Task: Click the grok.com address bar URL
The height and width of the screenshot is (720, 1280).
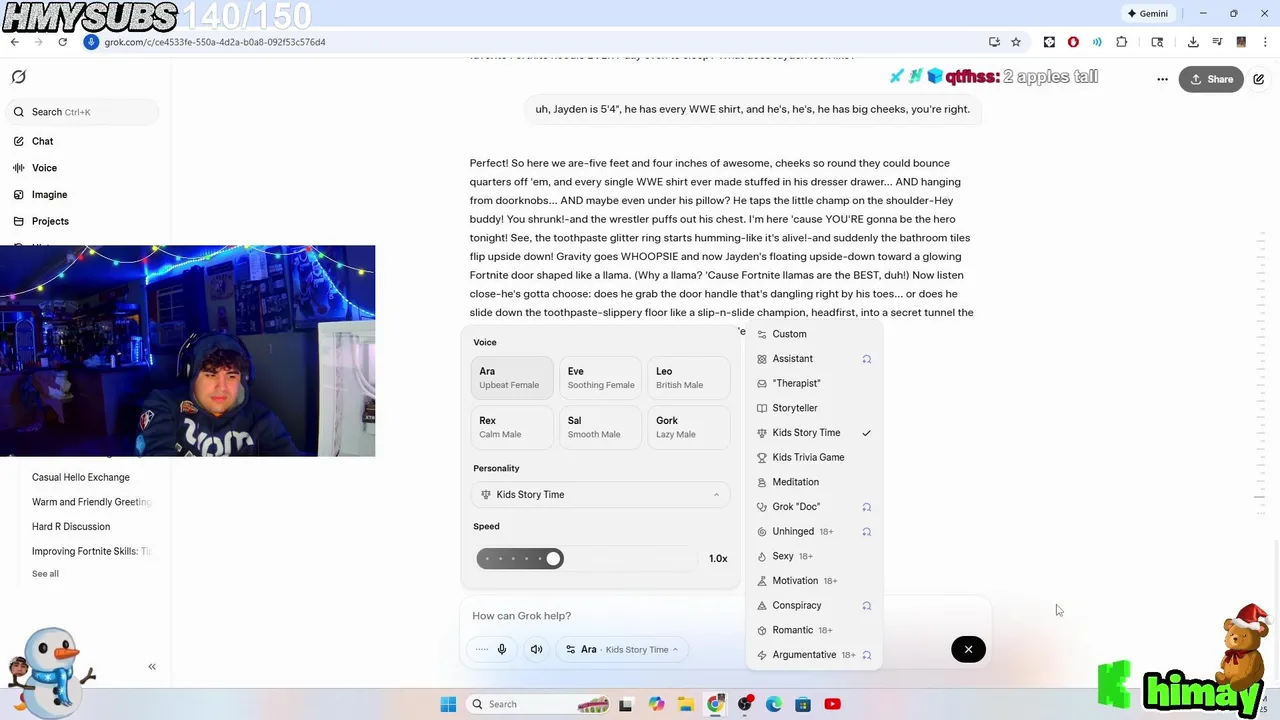Action: tap(215, 42)
